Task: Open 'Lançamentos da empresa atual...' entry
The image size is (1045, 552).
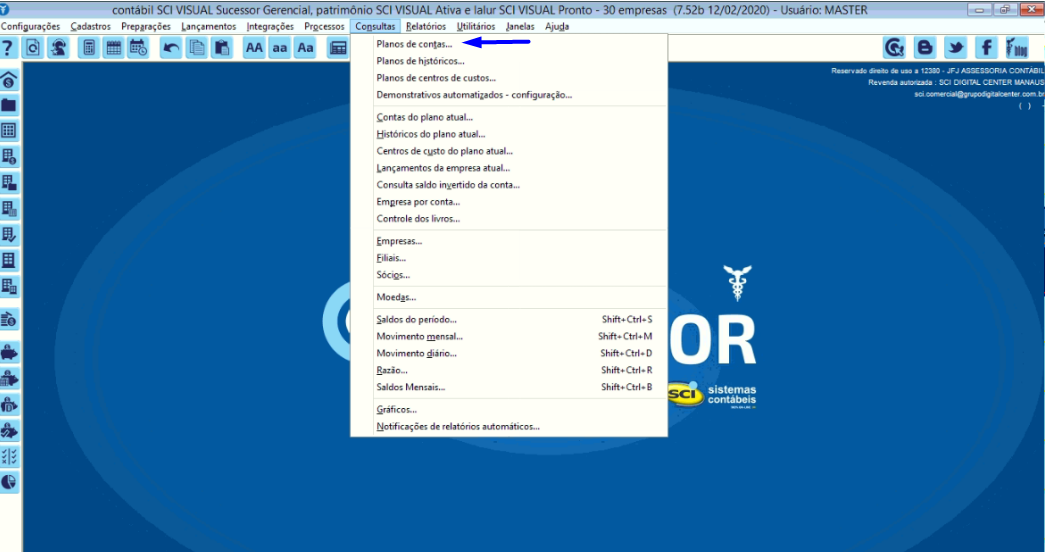Action: point(443,168)
